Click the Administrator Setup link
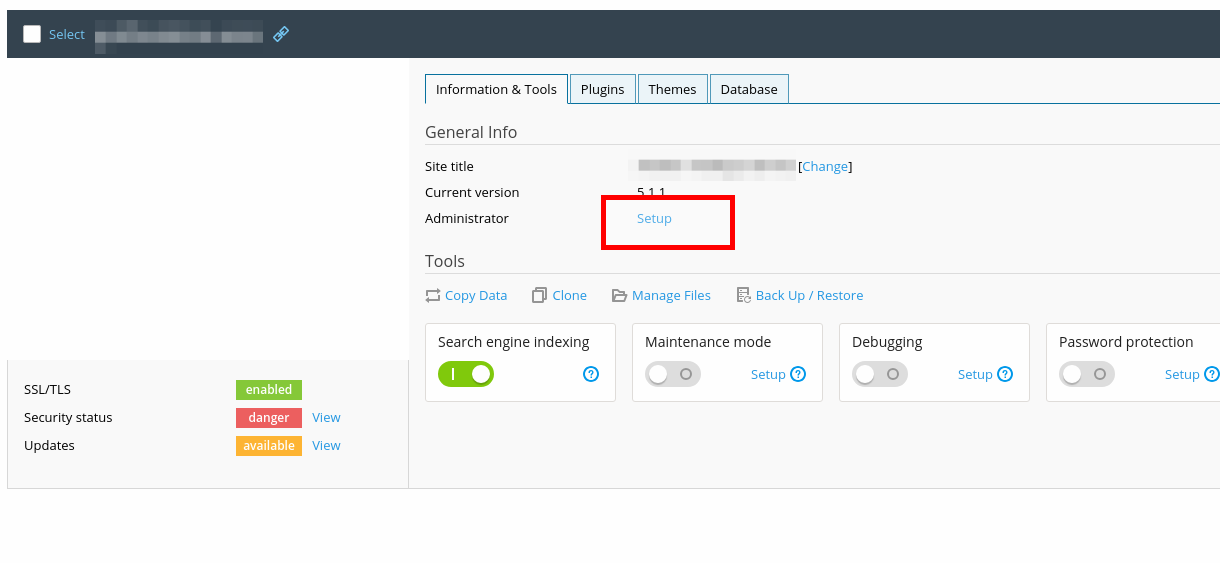This screenshot has height=563, width=1220. pyautogui.click(x=654, y=218)
